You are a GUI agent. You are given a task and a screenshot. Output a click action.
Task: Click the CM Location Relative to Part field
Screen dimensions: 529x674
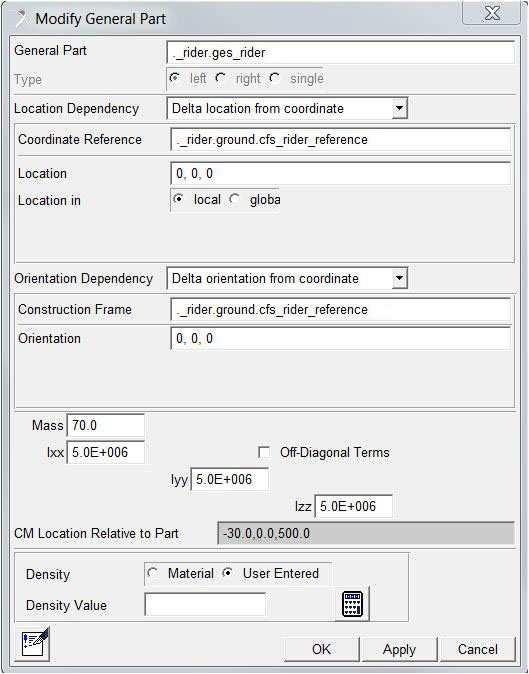[x=366, y=533]
